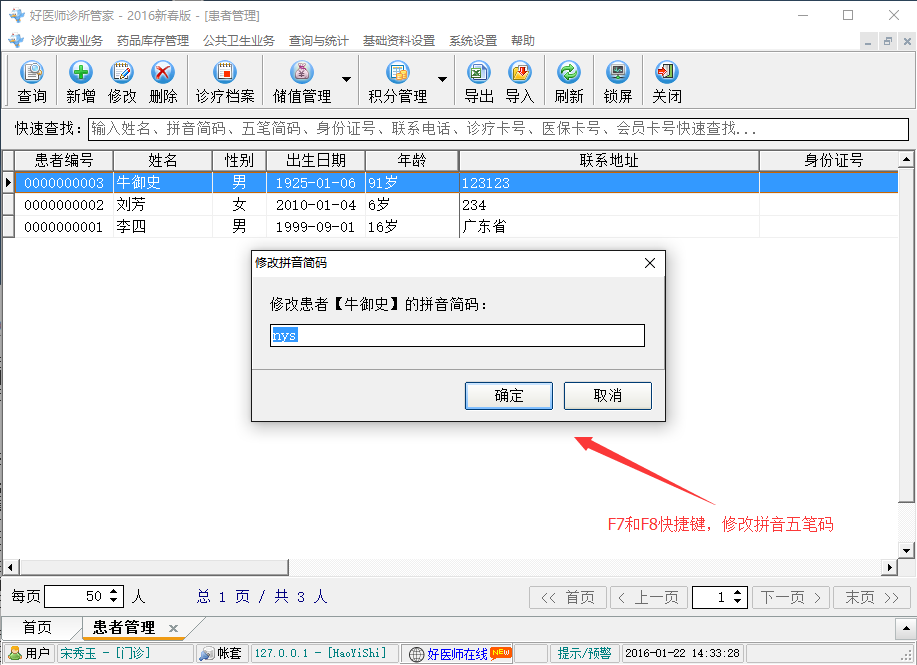
Task: Decrease the page number stepper
Action: coord(737,602)
